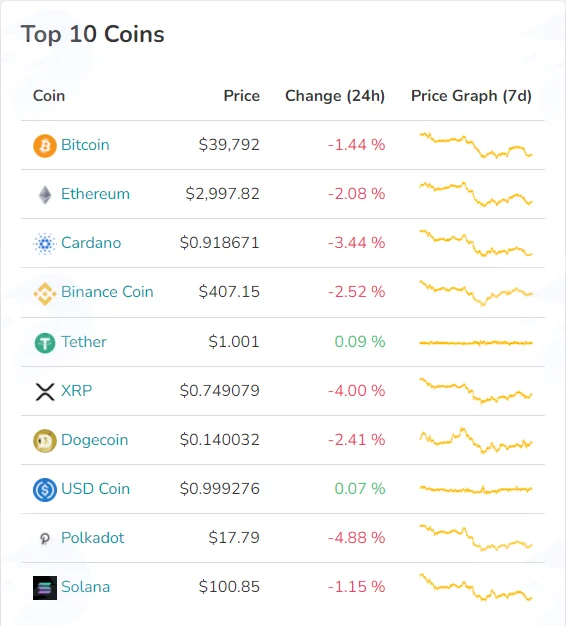Click the Polkadot logo icon
Screen dimensions: 566x626
[45, 539]
